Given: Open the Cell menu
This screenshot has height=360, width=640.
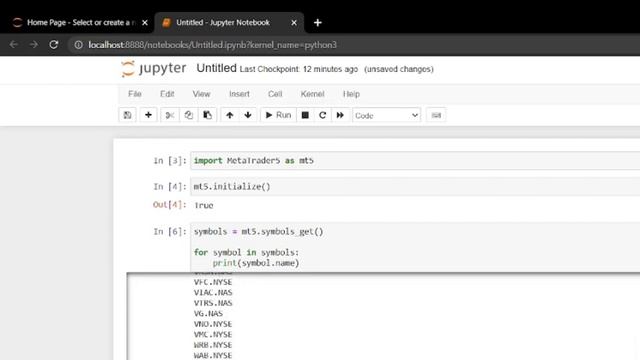Looking at the screenshot, I should tap(275, 94).
